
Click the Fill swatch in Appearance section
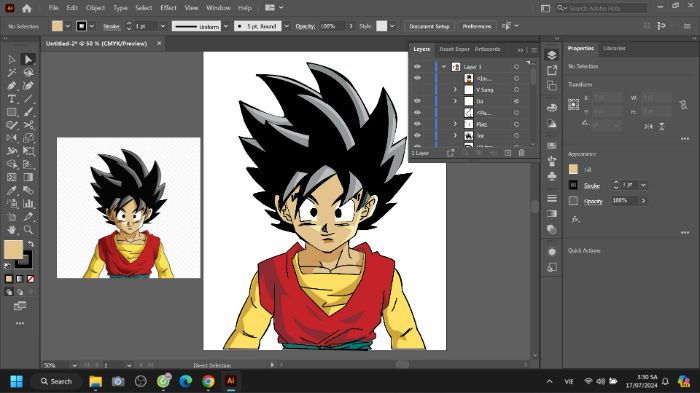click(x=573, y=169)
